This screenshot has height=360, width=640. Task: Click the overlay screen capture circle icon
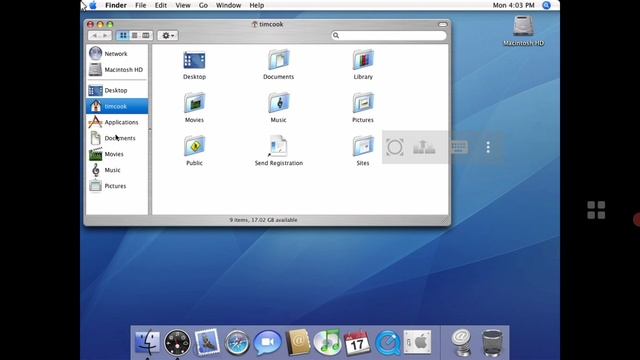click(395, 147)
